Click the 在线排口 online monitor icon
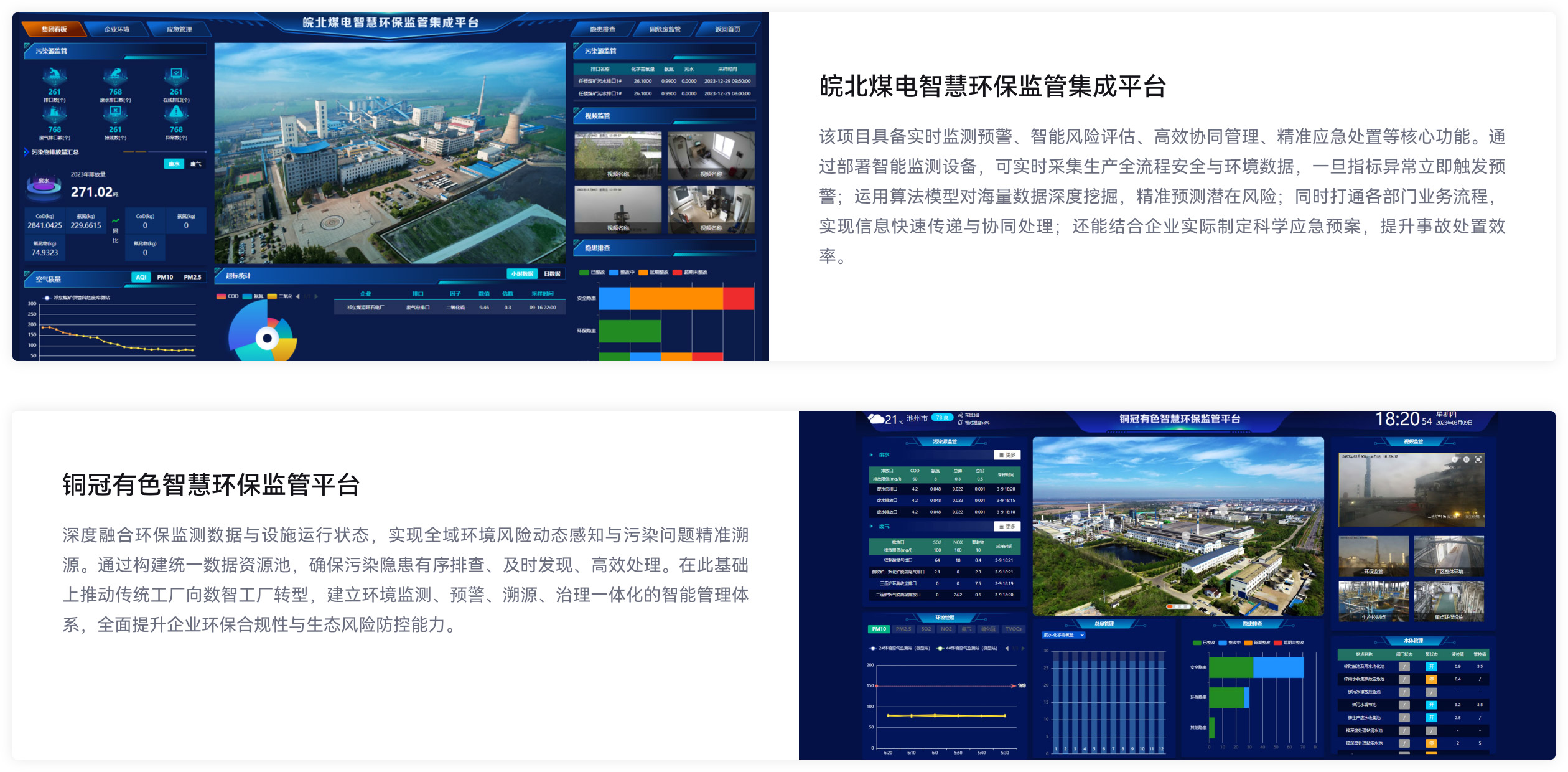The image size is (1568, 772). coord(176,76)
